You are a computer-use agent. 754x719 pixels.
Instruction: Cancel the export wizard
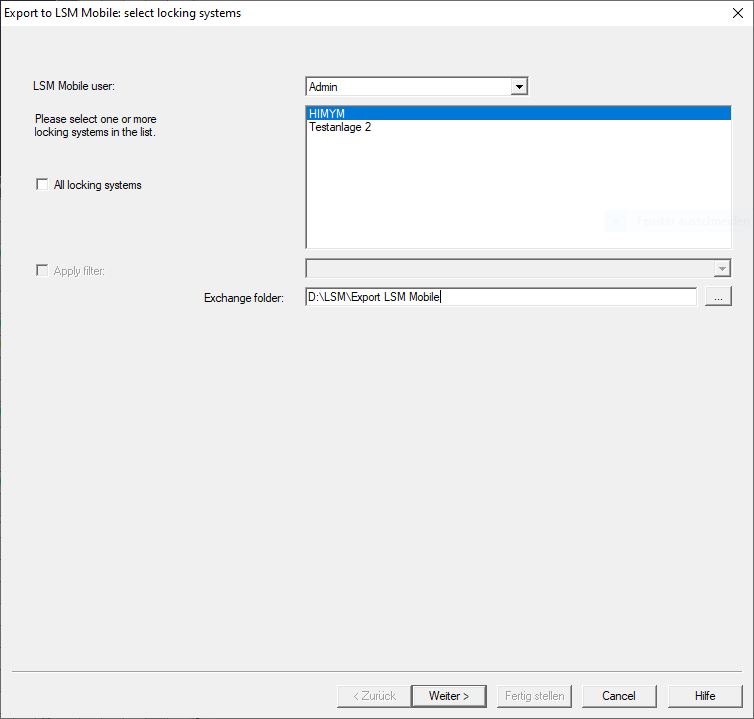pyautogui.click(x=618, y=695)
